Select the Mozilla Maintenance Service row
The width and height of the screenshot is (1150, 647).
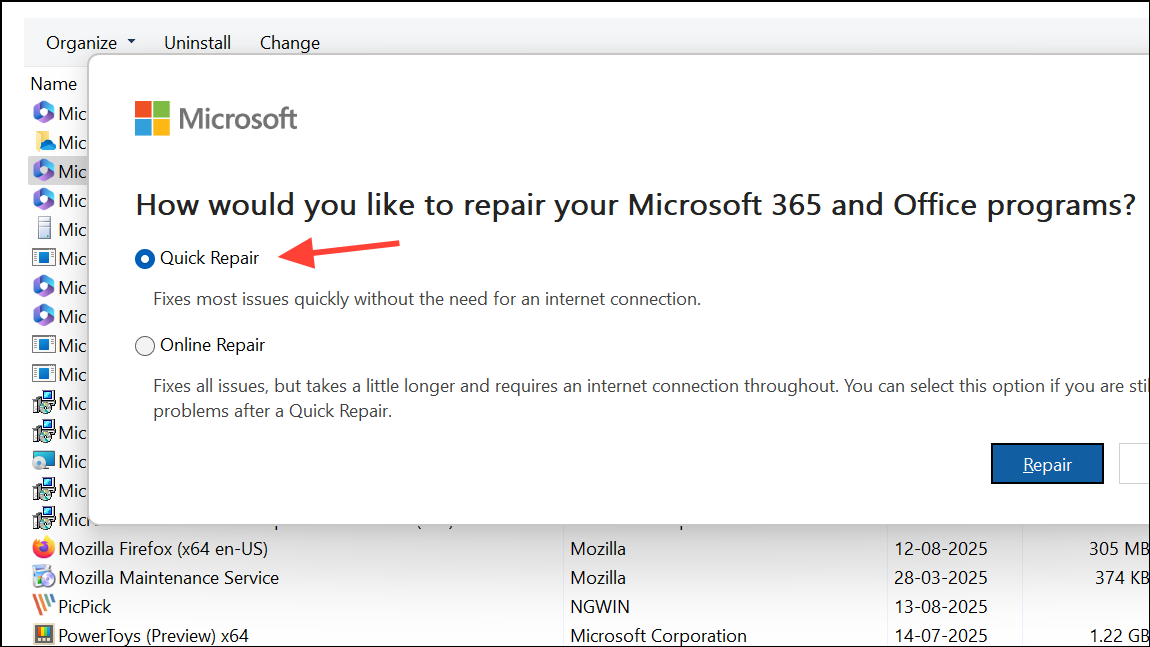point(168,577)
